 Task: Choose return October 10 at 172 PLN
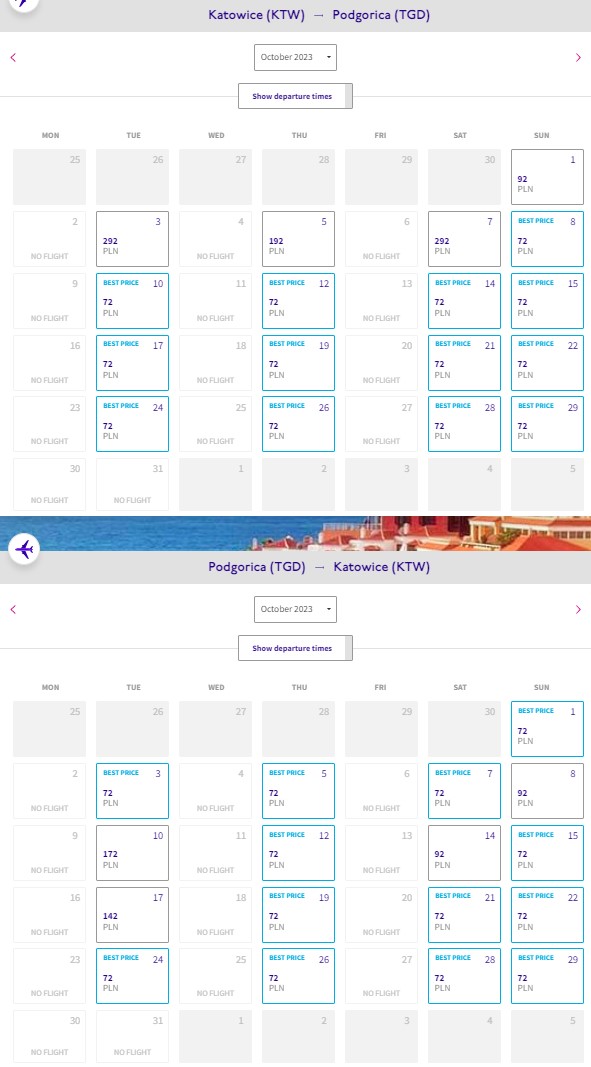pyautogui.click(x=132, y=853)
